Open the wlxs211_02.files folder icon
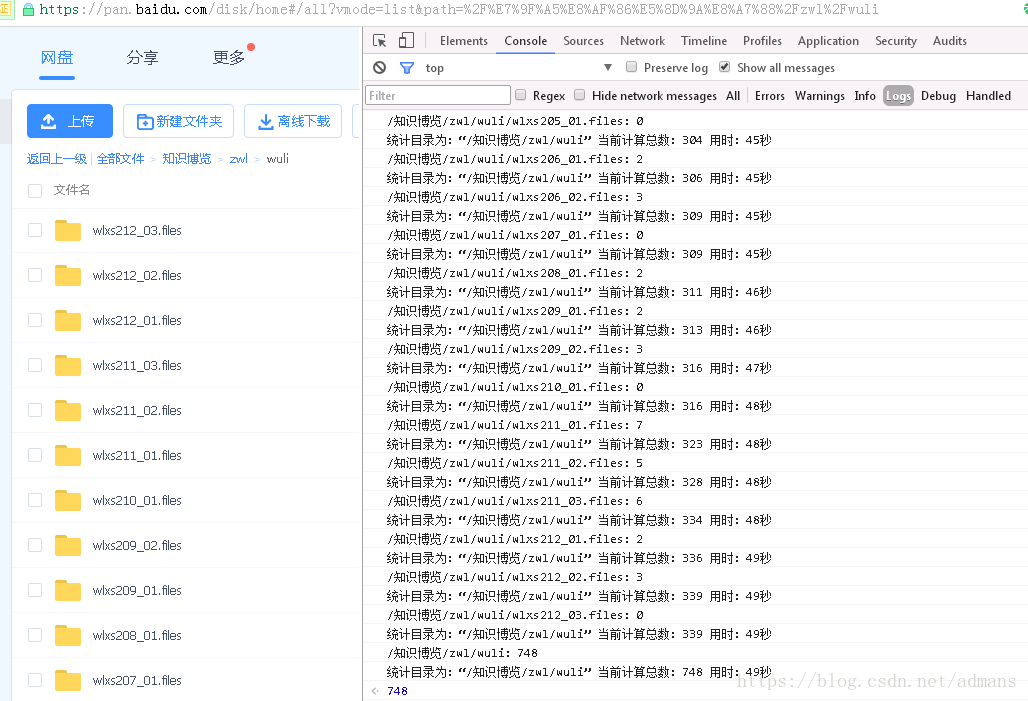 tap(68, 411)
